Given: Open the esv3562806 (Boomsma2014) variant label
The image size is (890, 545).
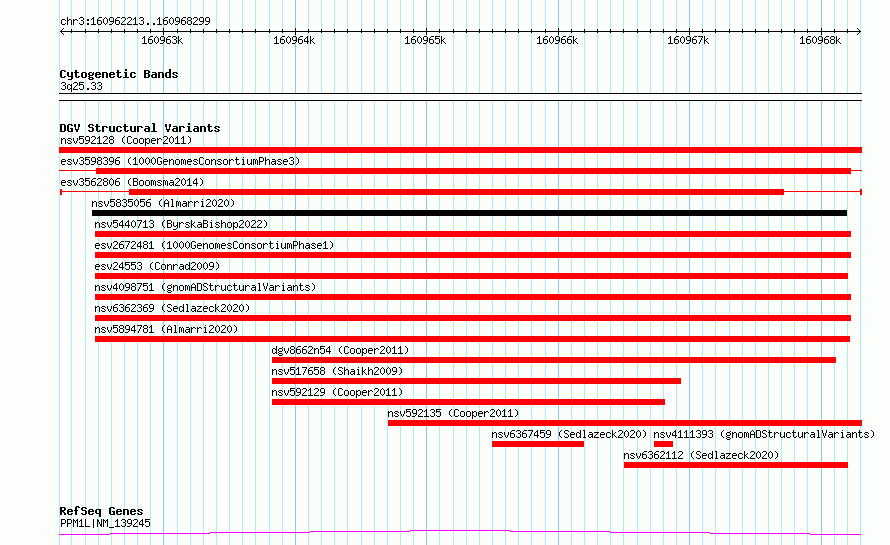Looking at the screenshot, I should (x=132, y=182).
